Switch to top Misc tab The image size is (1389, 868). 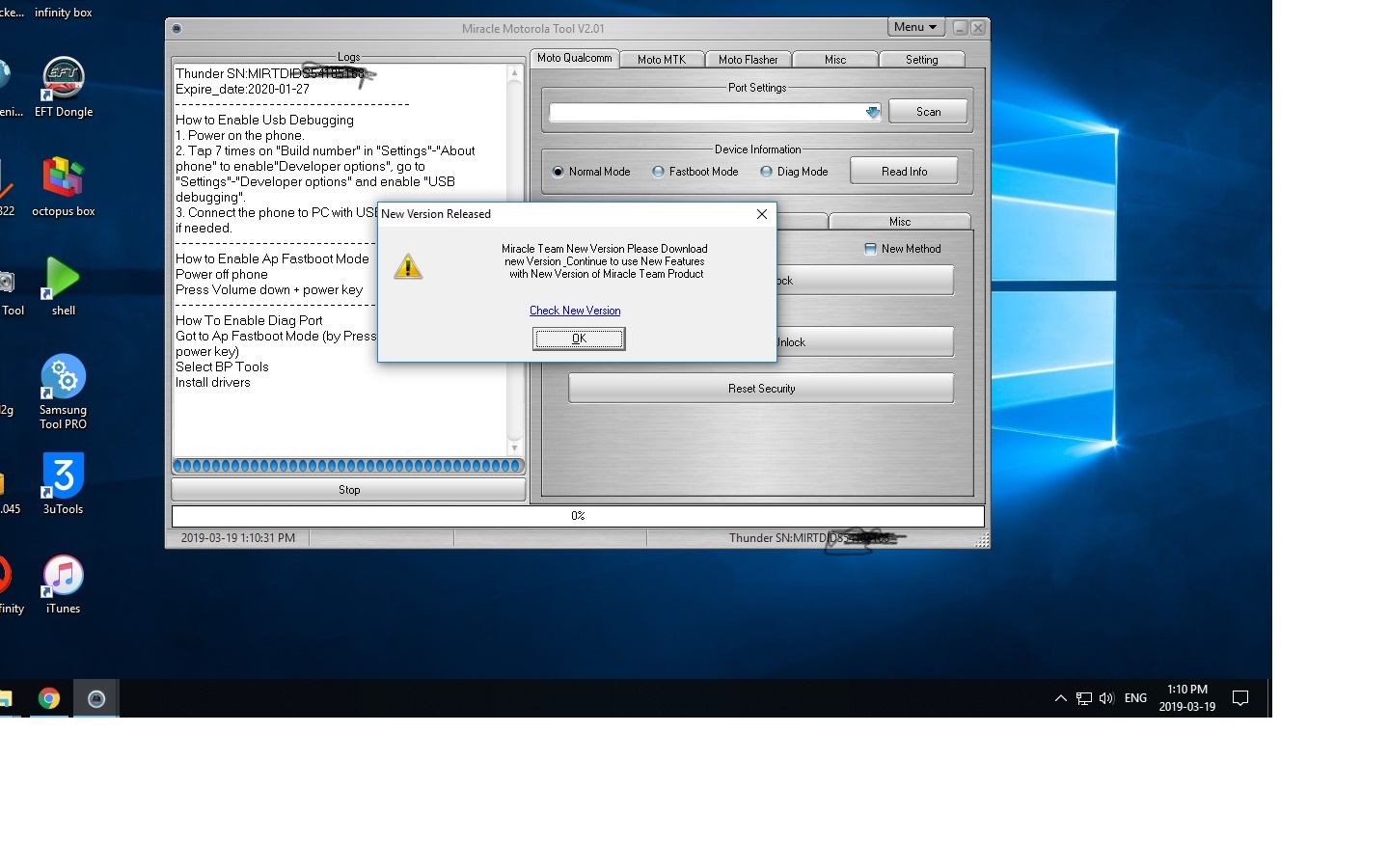[835, 60]
